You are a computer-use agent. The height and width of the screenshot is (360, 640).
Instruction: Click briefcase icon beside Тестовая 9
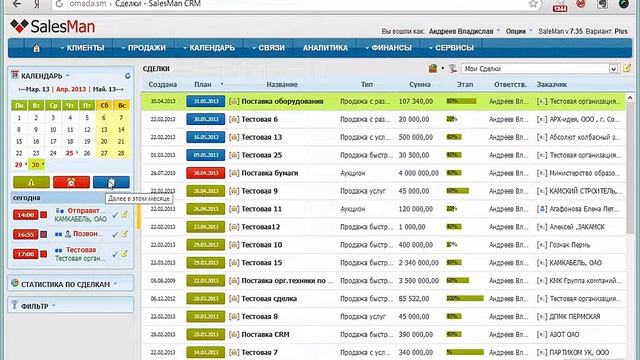tap(233, 191)
